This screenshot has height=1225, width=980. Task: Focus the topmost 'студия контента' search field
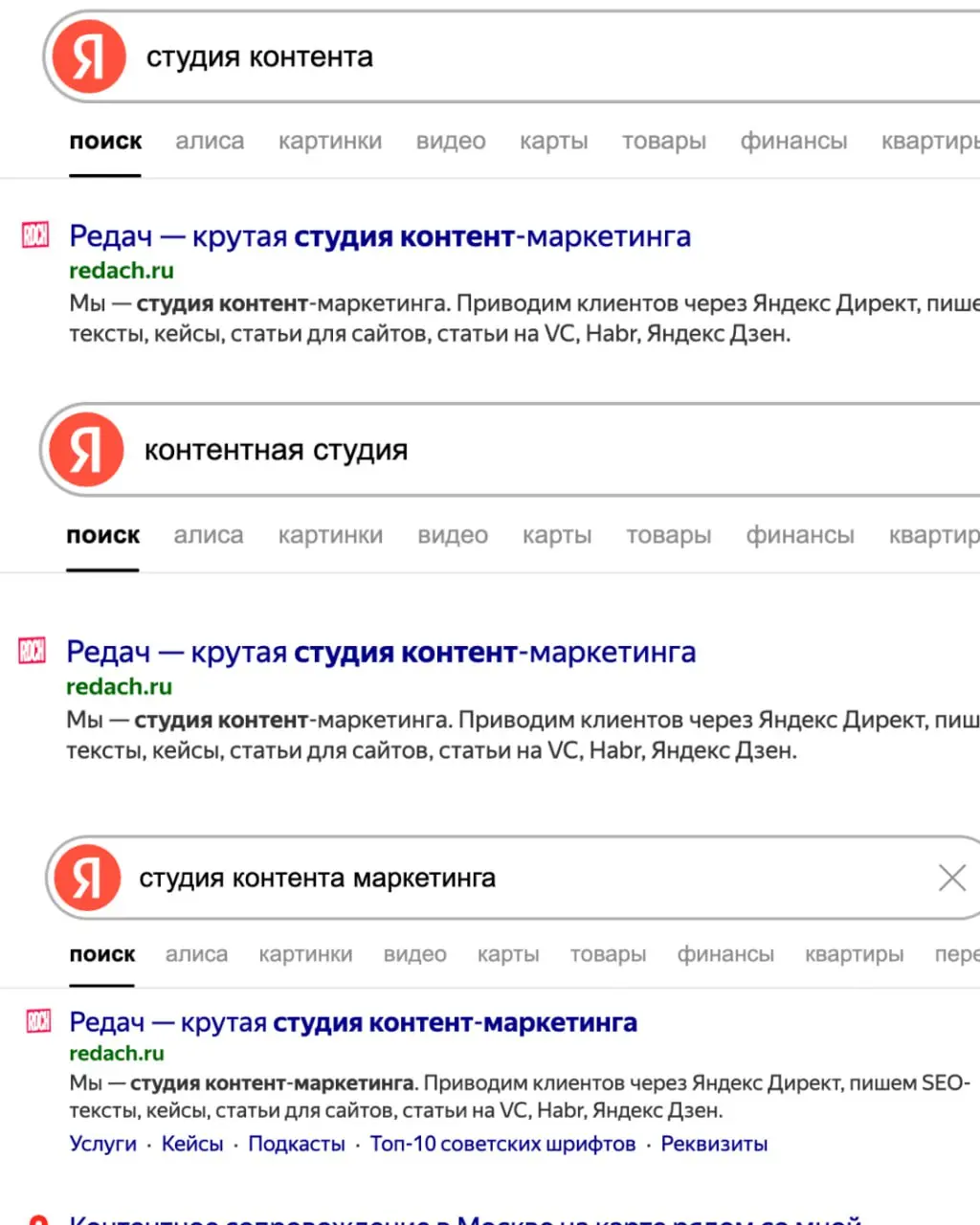pyautogui.click(x=511, y=56)
